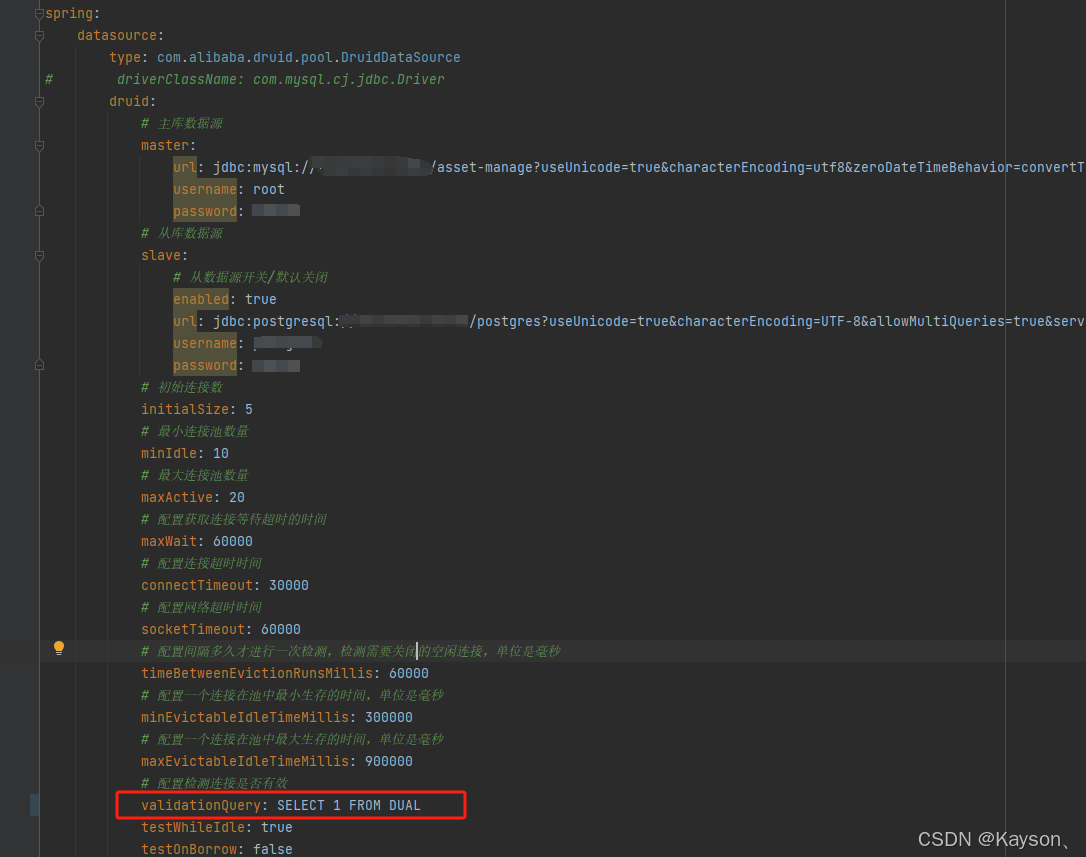Place cursor in the initialSize value 5
This screenshot has height=857, width=1086.
click(248, 408)
